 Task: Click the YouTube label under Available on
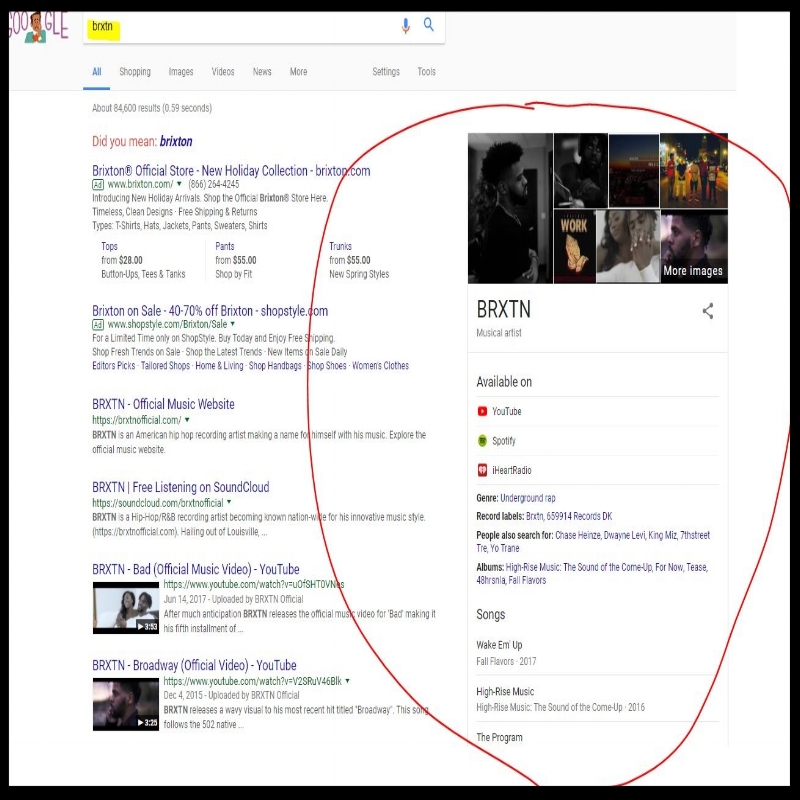[507, 411]
